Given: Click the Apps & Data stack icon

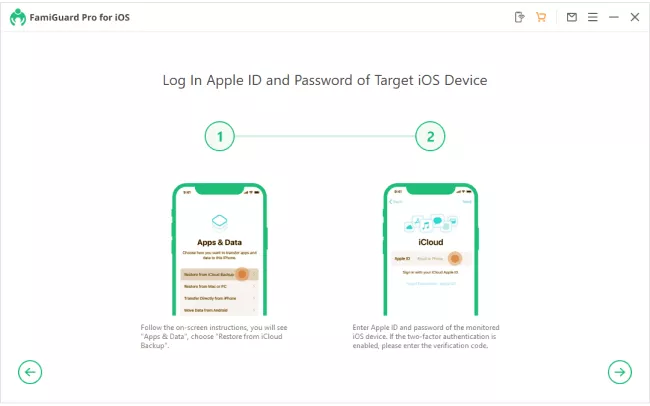Looking at the screenshot, I should click(219, 222).
